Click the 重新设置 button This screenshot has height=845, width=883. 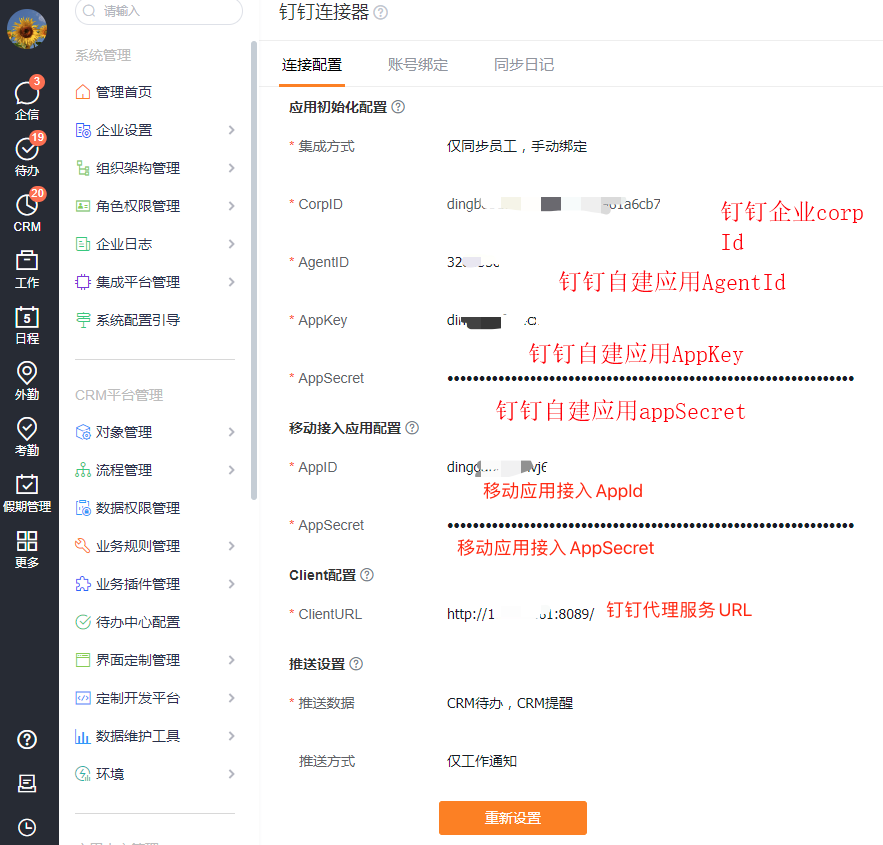point(513,817)
